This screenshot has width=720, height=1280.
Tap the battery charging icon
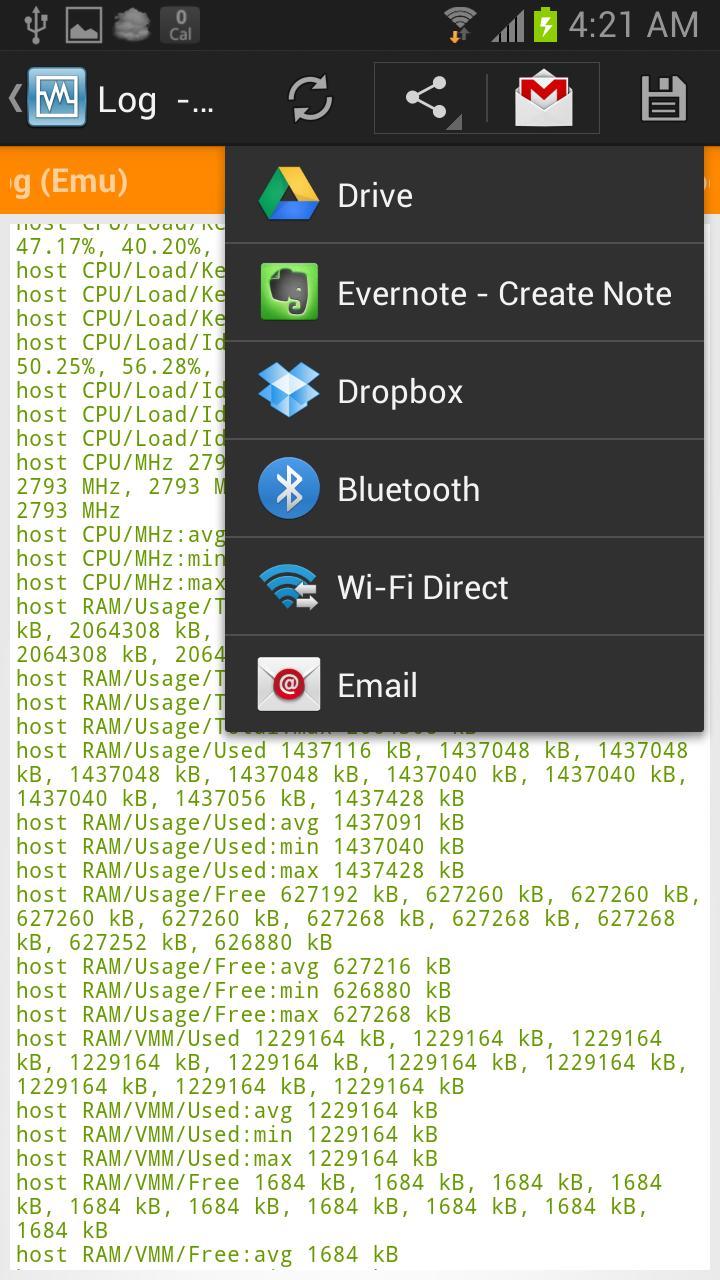pos(544,25)
